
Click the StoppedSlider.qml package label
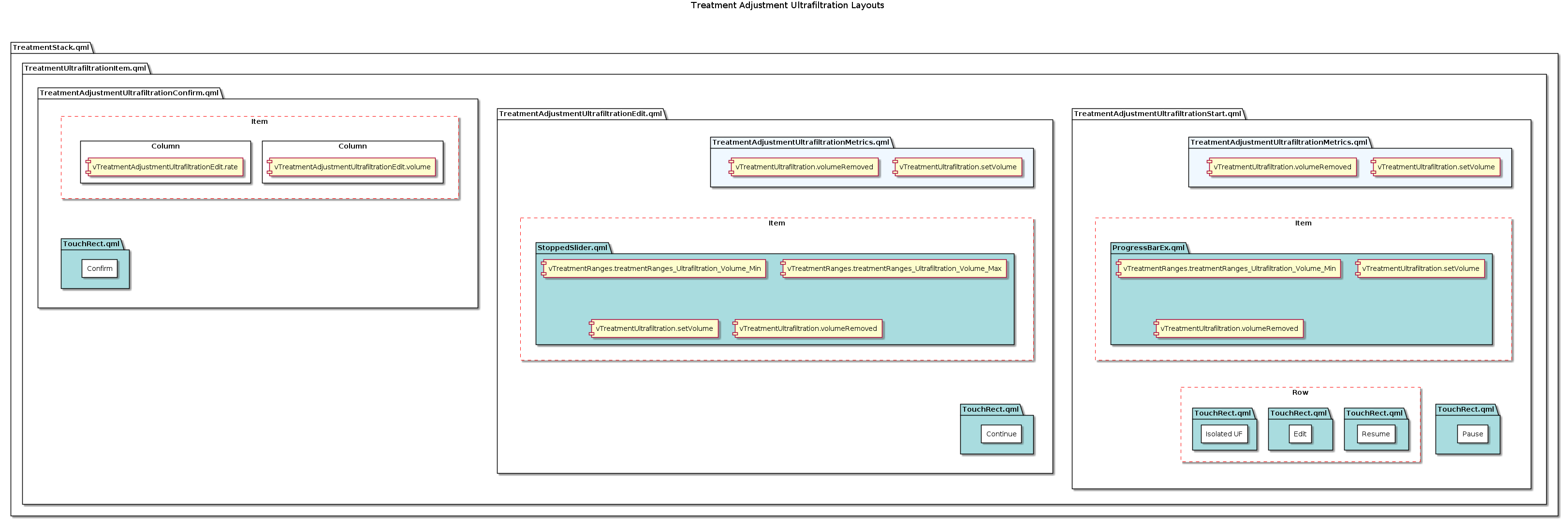(x=572, y=248)
